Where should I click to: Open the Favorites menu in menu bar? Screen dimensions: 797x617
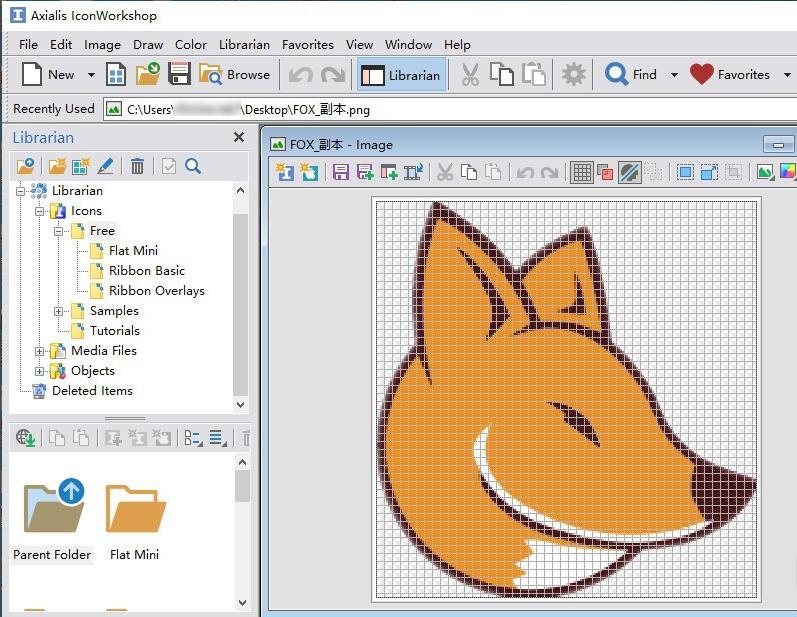click(x=307, y=44)
